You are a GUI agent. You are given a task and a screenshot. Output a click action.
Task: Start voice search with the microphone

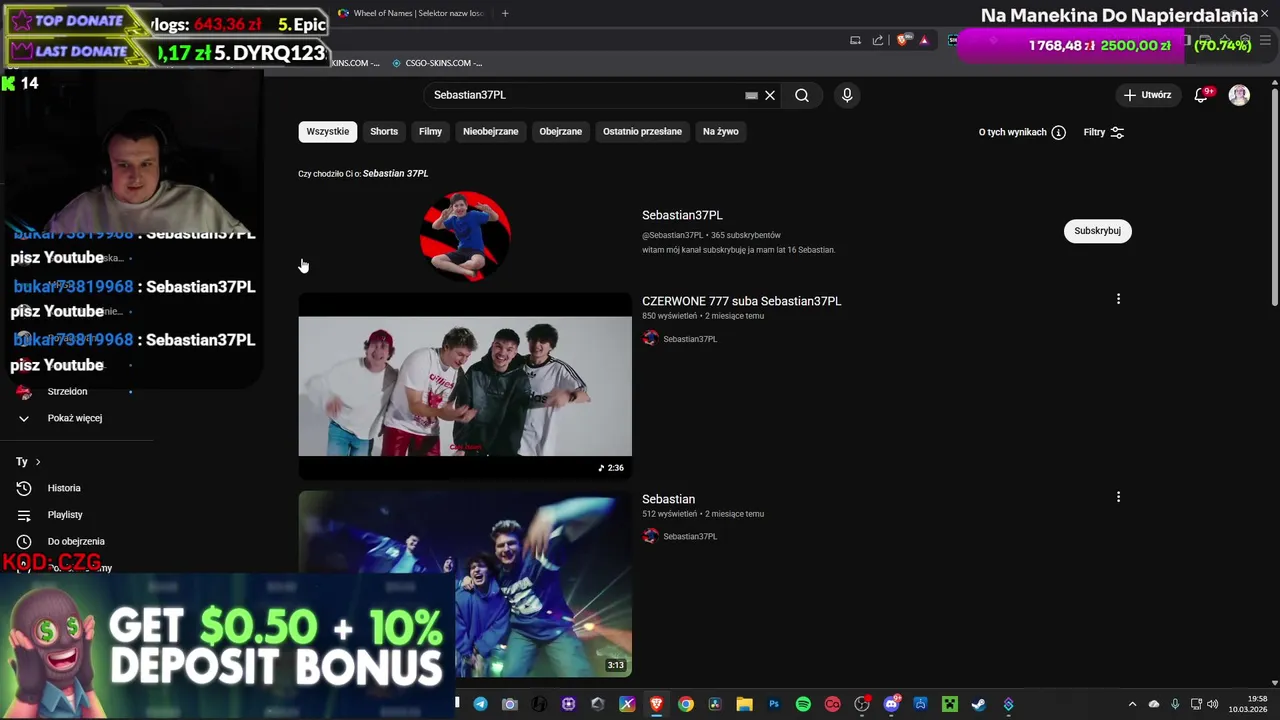[x=847, y=95]
